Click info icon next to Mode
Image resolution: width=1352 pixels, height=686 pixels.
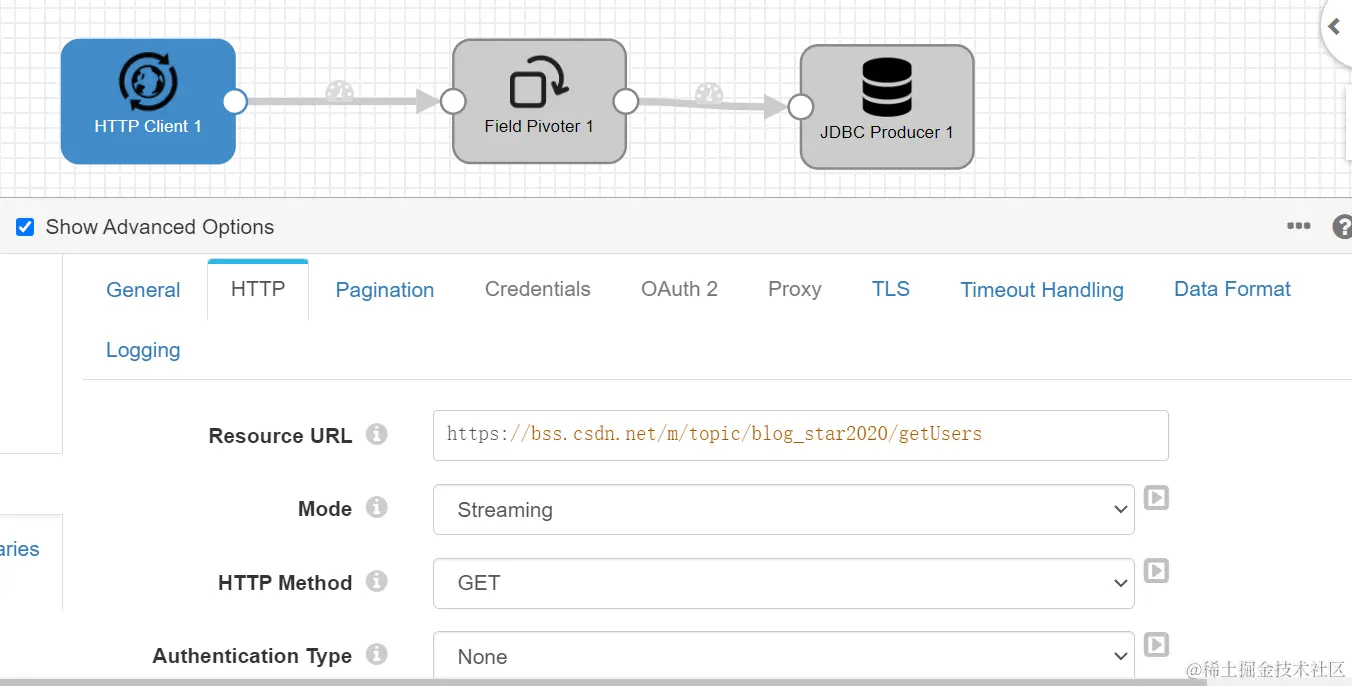[376, 508]
